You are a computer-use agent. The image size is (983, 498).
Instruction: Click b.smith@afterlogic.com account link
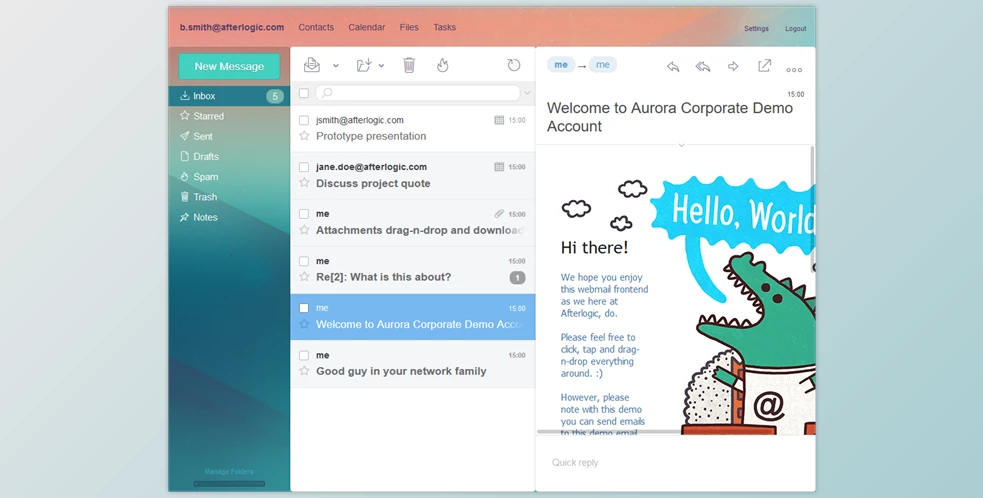[x=232, y=27]
